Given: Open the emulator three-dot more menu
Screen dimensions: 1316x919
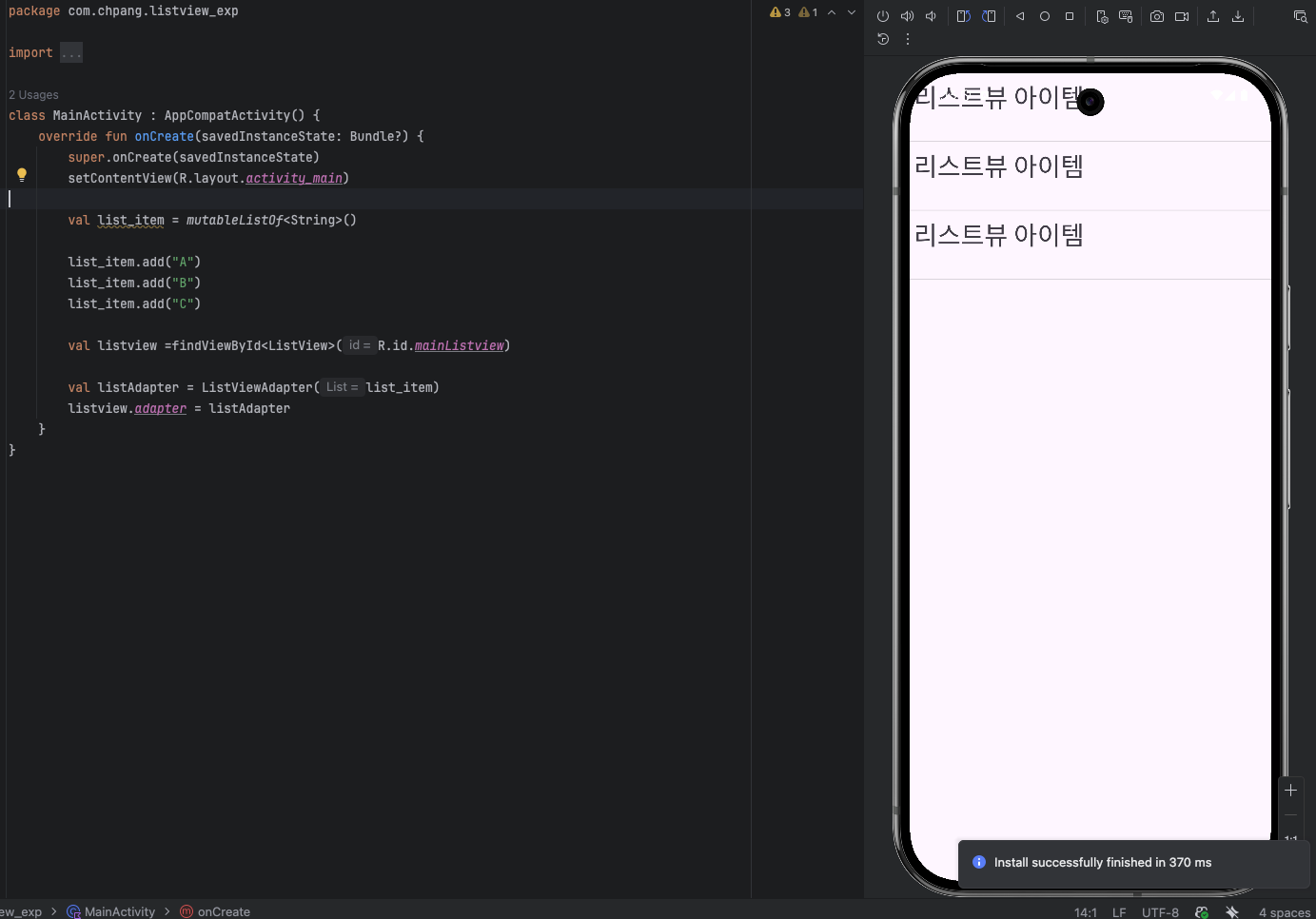Looking at the screenshot, I should pos(908,39).
